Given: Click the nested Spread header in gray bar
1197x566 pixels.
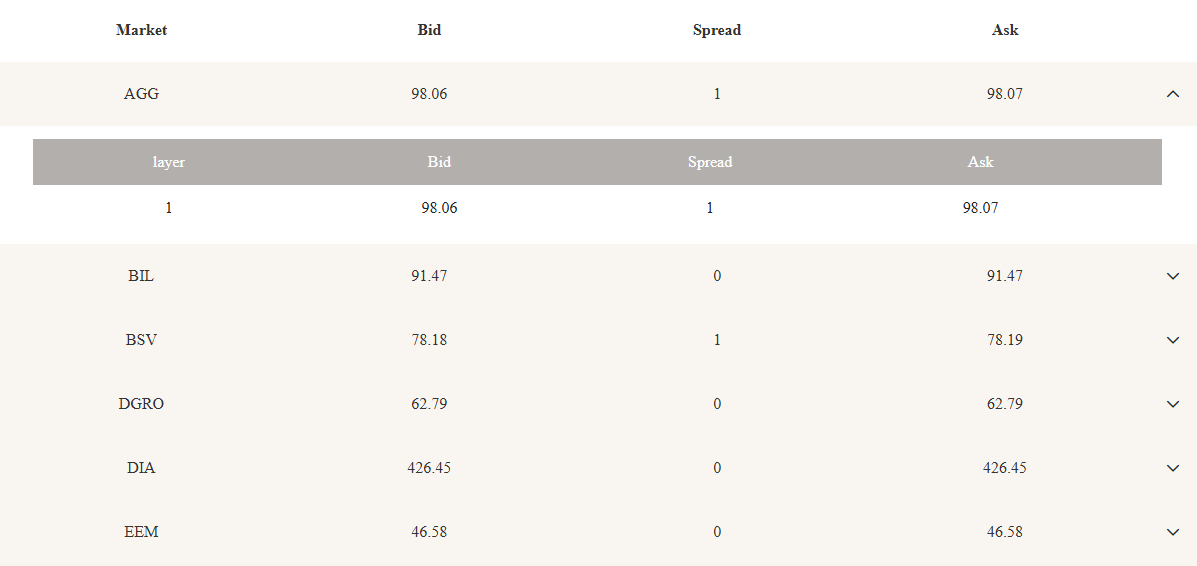Looking at the screenshot, I should tap(710, 162).
